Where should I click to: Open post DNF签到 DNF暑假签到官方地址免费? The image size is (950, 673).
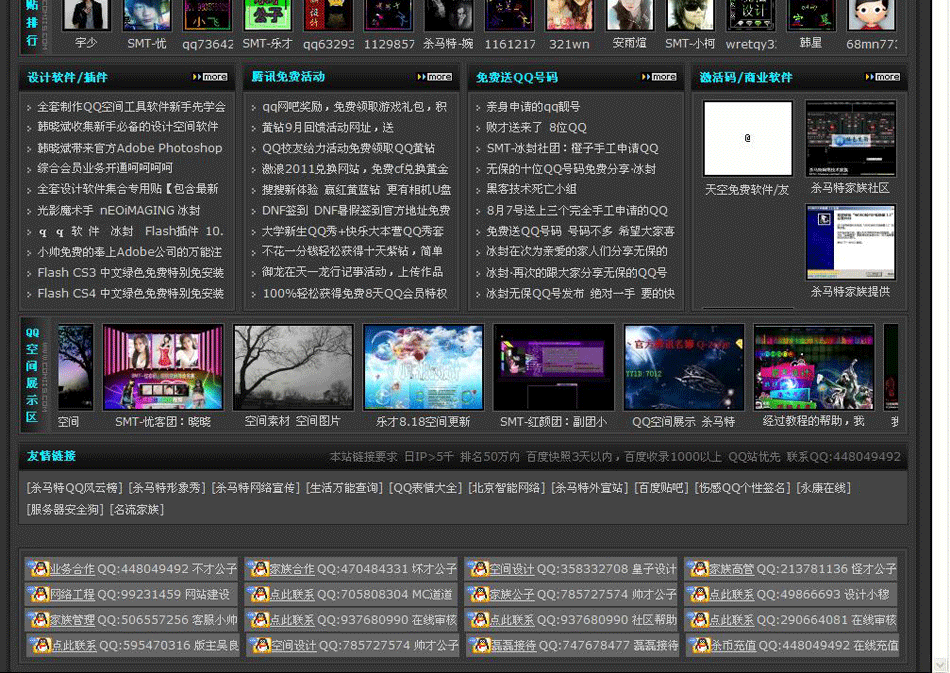(x=356, y=210)
